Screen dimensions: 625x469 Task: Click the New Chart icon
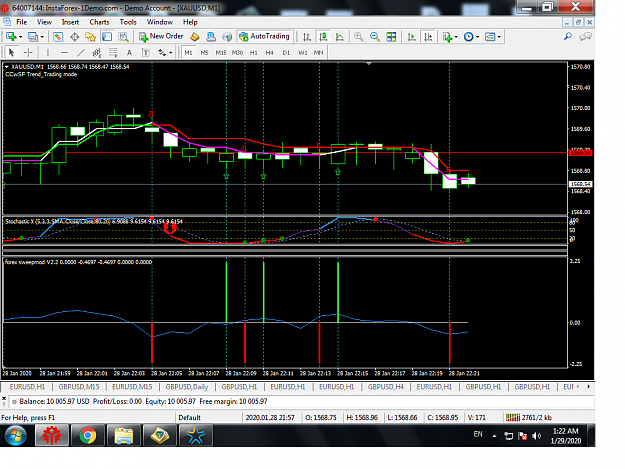pyautogui.click(x=11, y=37)
